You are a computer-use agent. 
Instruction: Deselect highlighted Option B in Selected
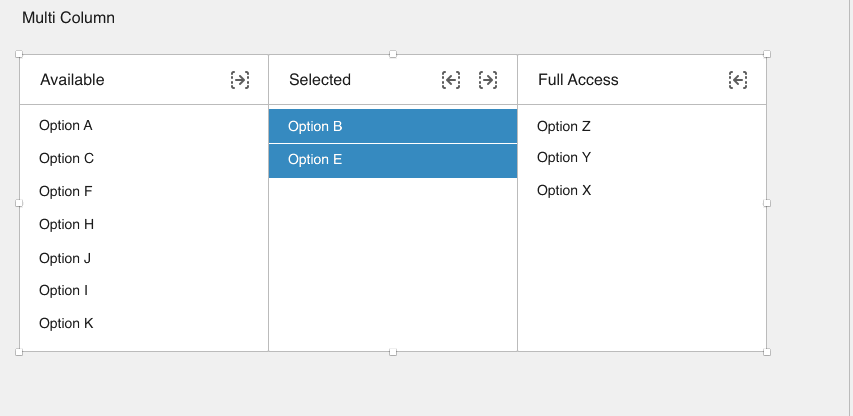pos(393,126)
